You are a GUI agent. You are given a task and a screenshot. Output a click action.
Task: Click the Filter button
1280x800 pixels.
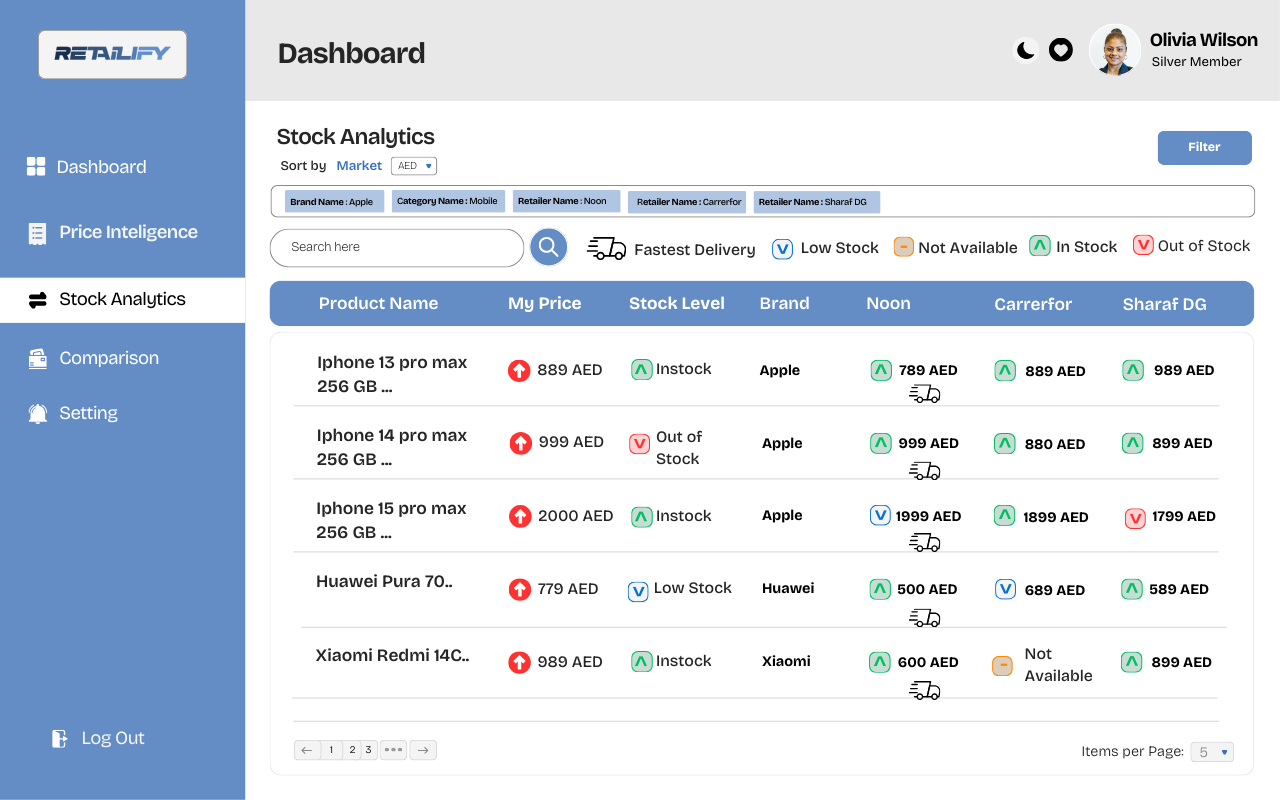[1204, 147]
